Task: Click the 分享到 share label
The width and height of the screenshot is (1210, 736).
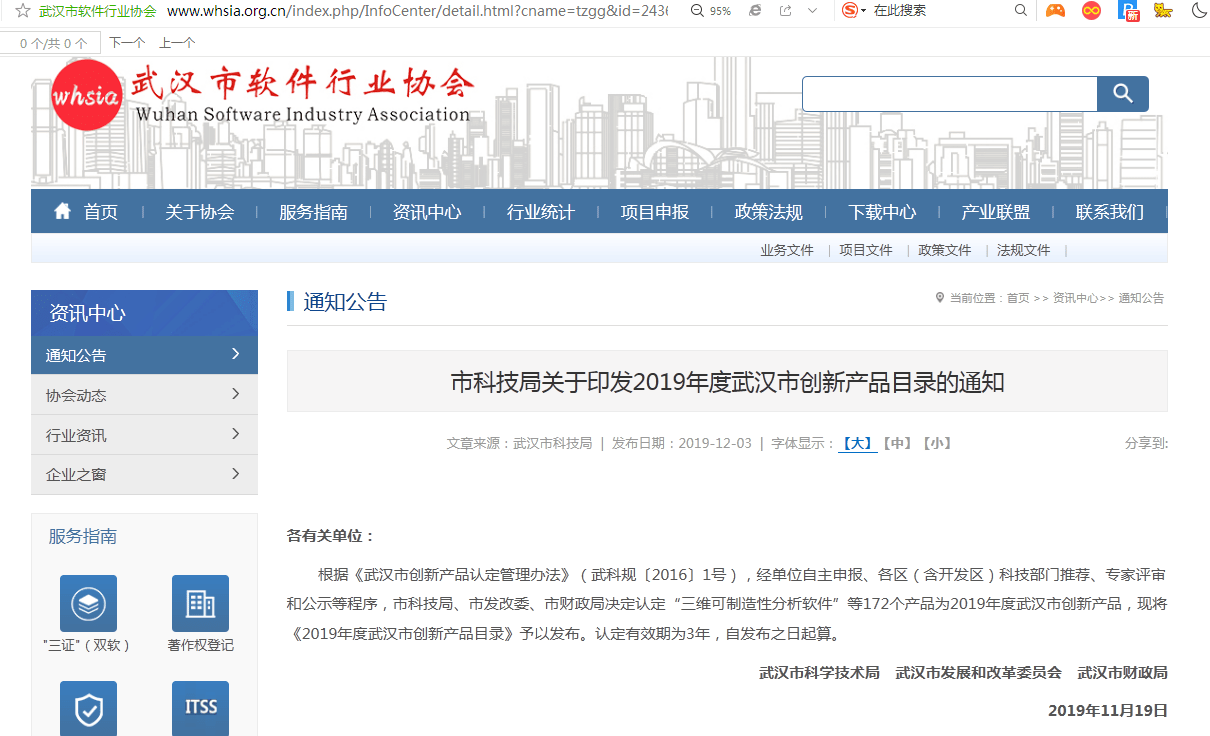Action: point(1146,443)
